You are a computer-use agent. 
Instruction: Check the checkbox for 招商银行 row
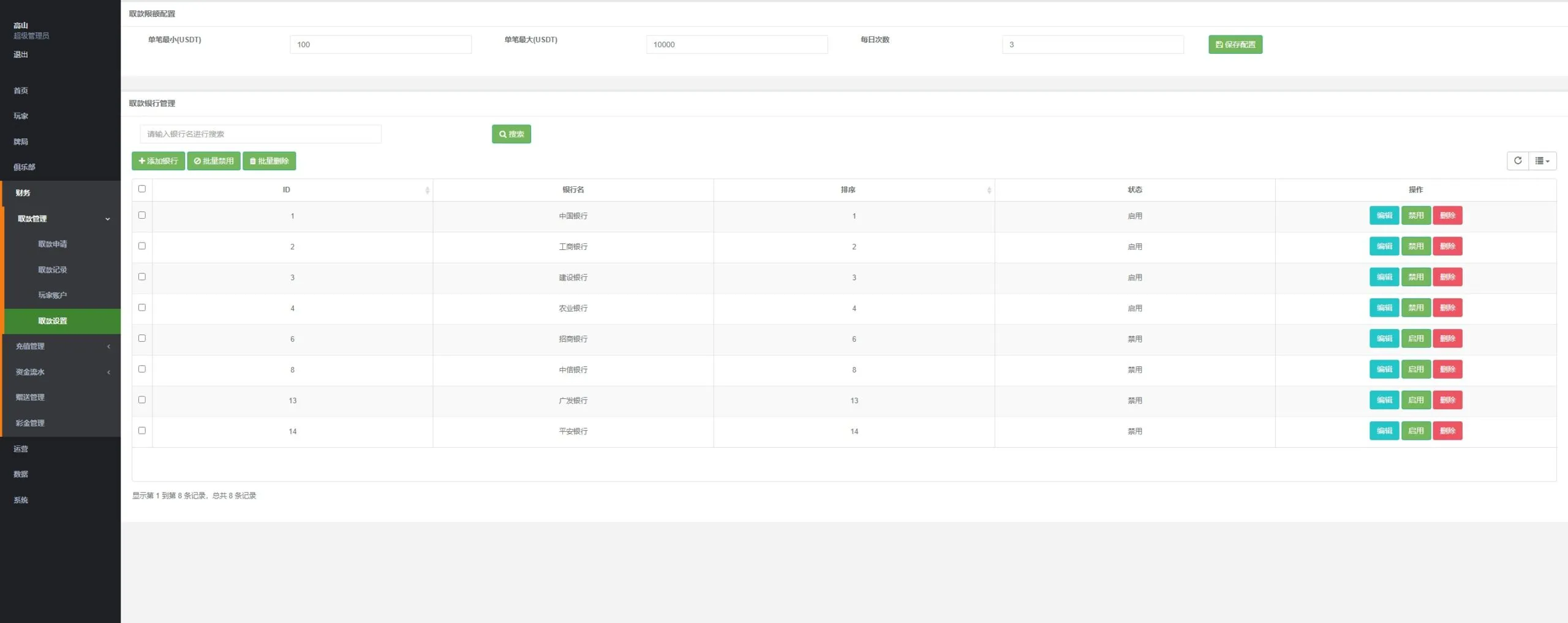142,338
